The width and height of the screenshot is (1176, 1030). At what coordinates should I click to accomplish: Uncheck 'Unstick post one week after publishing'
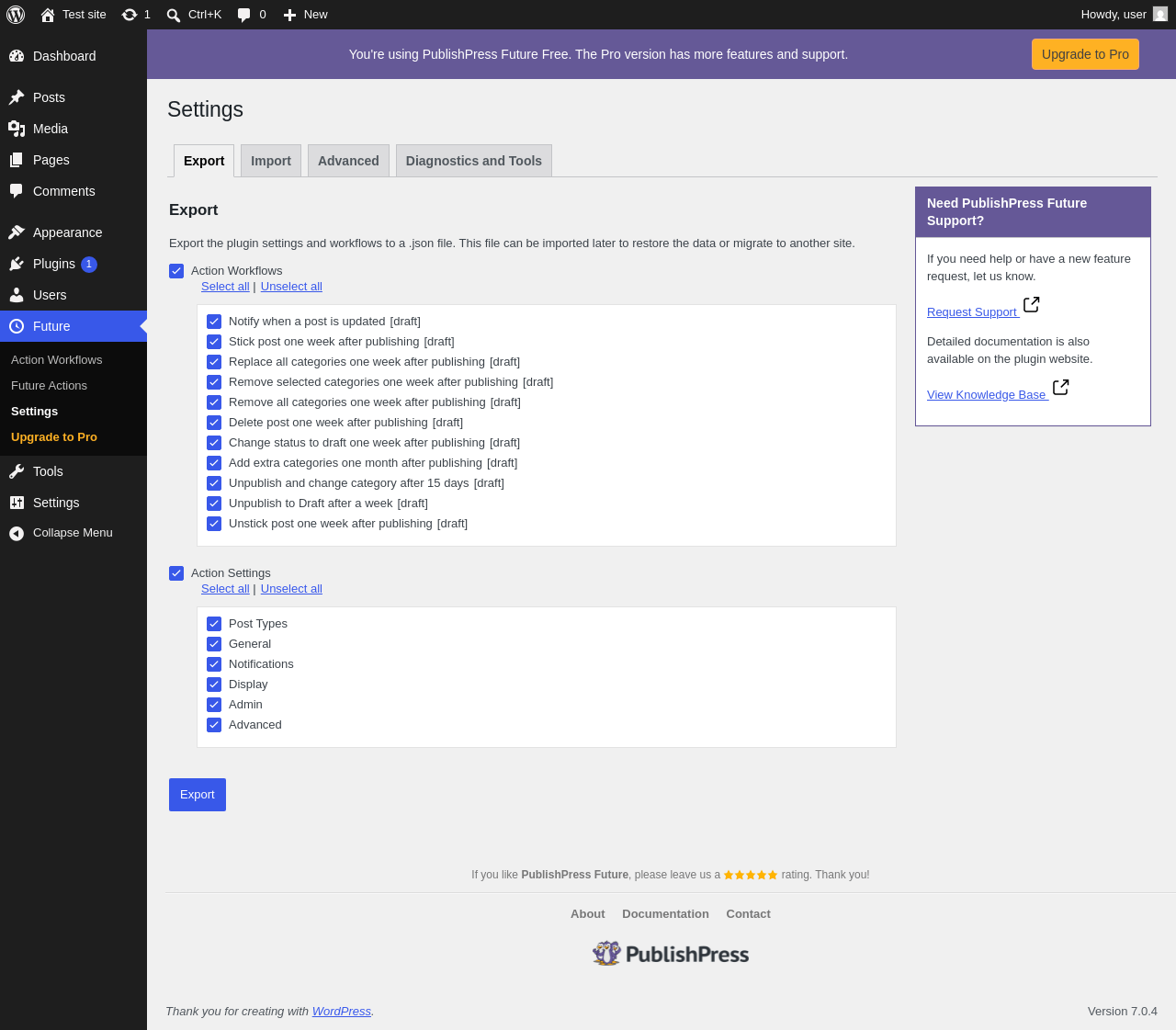[x=214, y=524]
